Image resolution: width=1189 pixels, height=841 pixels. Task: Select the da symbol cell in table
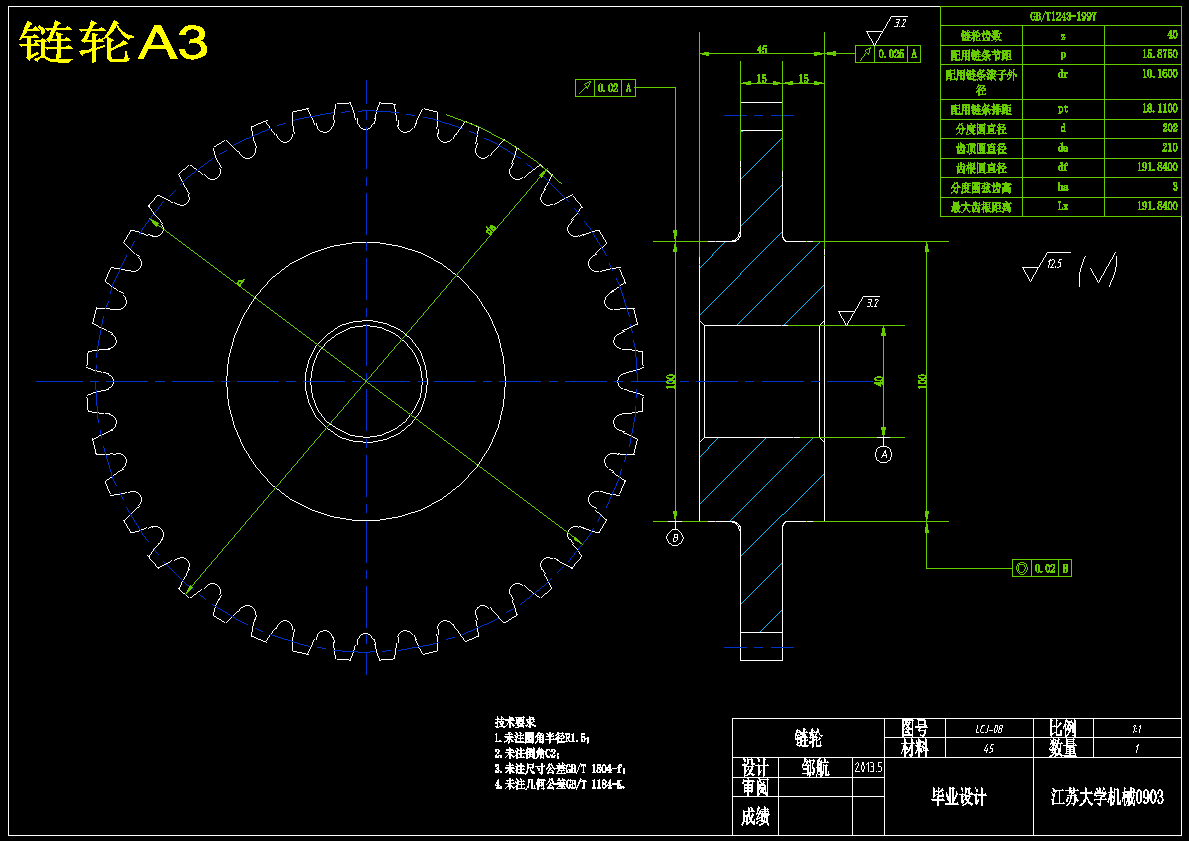(x=1063, y=149)
